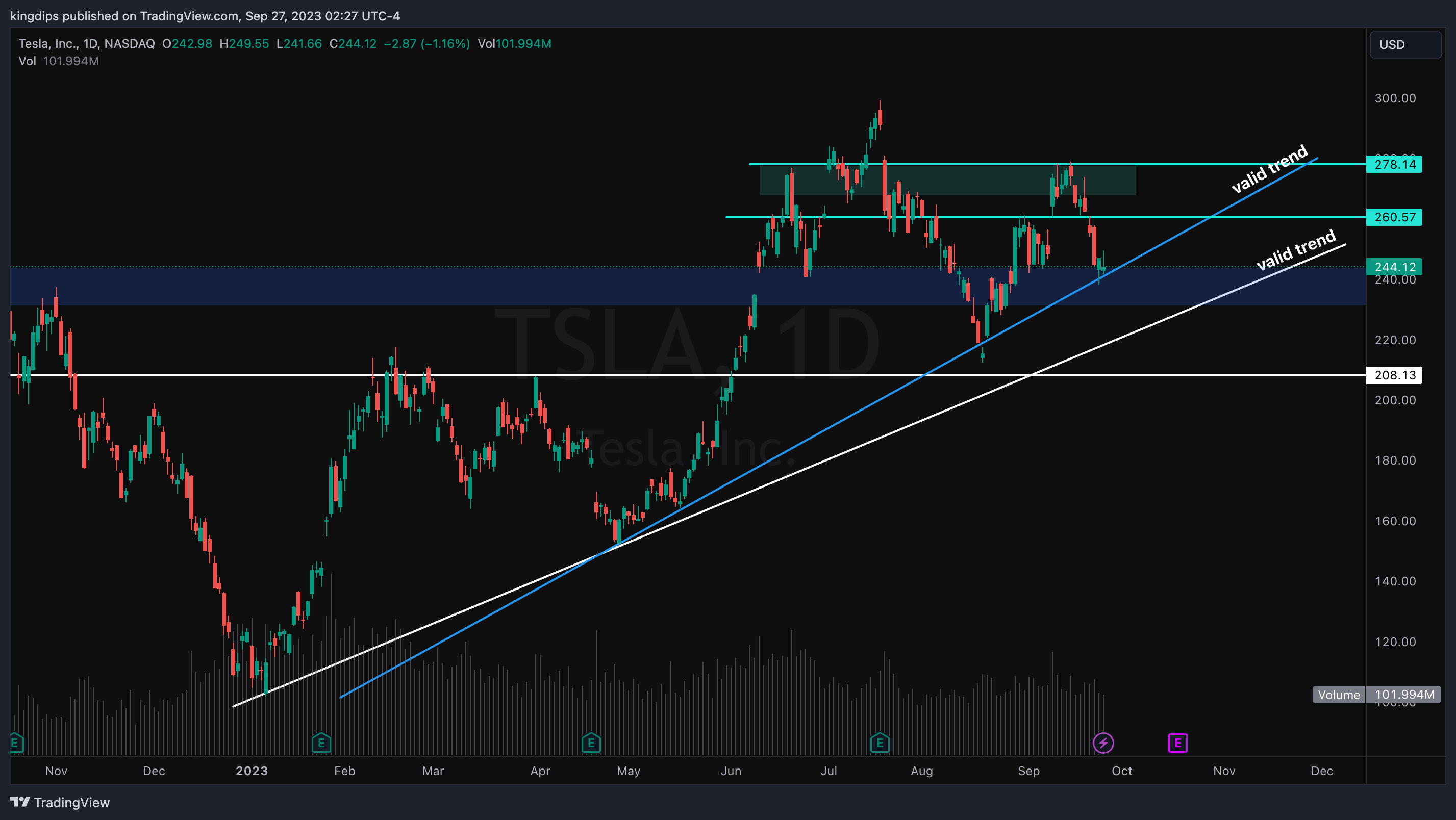This screenshot has width=1456, height=820.
Task: Click the 300.00 price axis label
Action: tap(1395, 98)
